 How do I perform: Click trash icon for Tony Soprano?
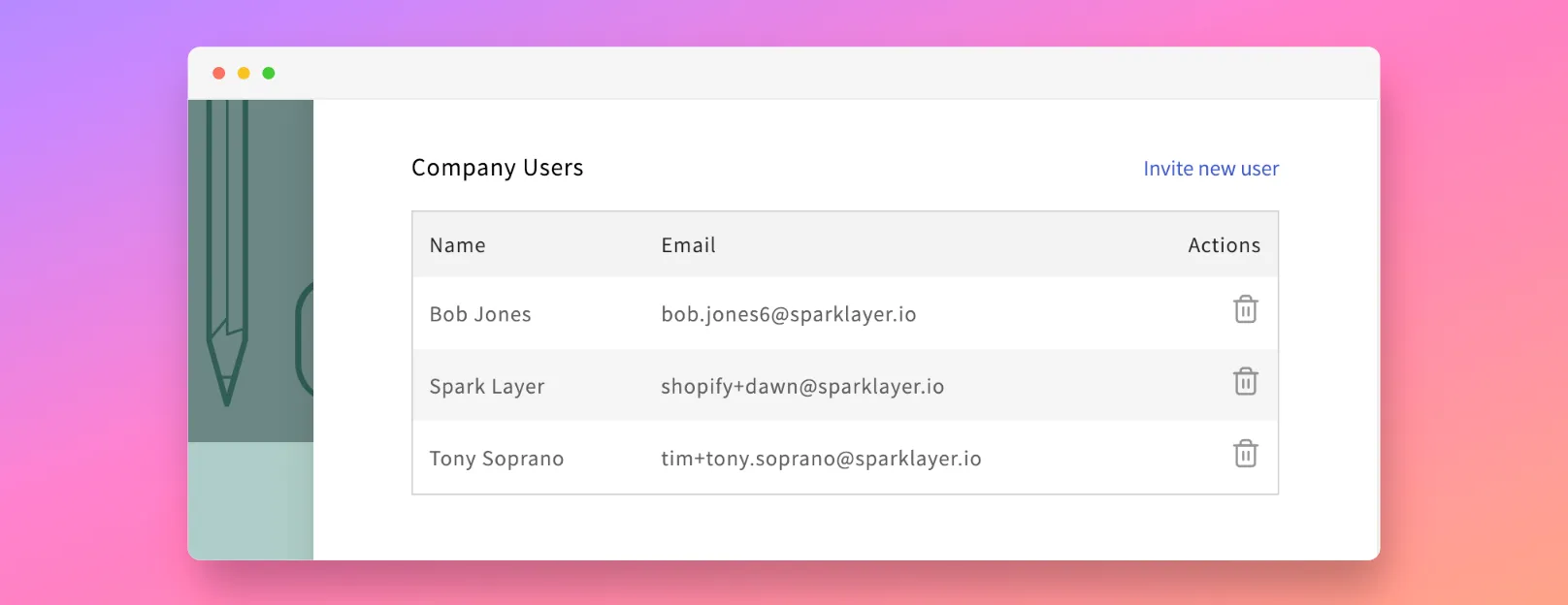(x=1246, y=453)
